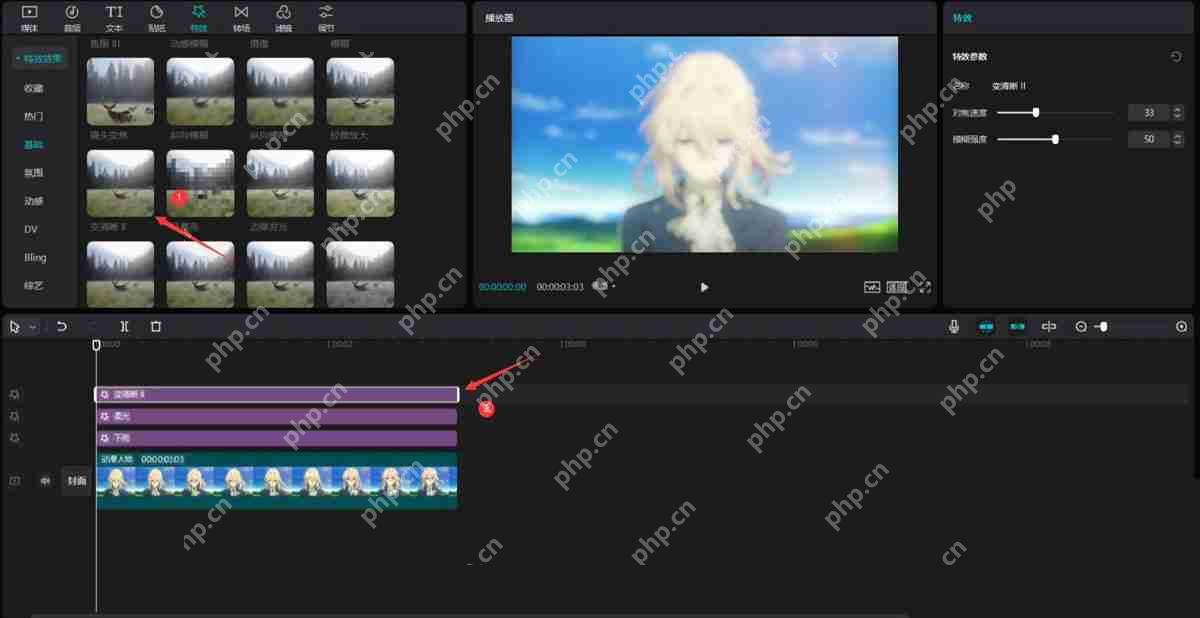Viewport: 1200px width, 618px height.
Task: Select the main video clip on timeline
Action: pyautogui.click(x=276, y=481)
